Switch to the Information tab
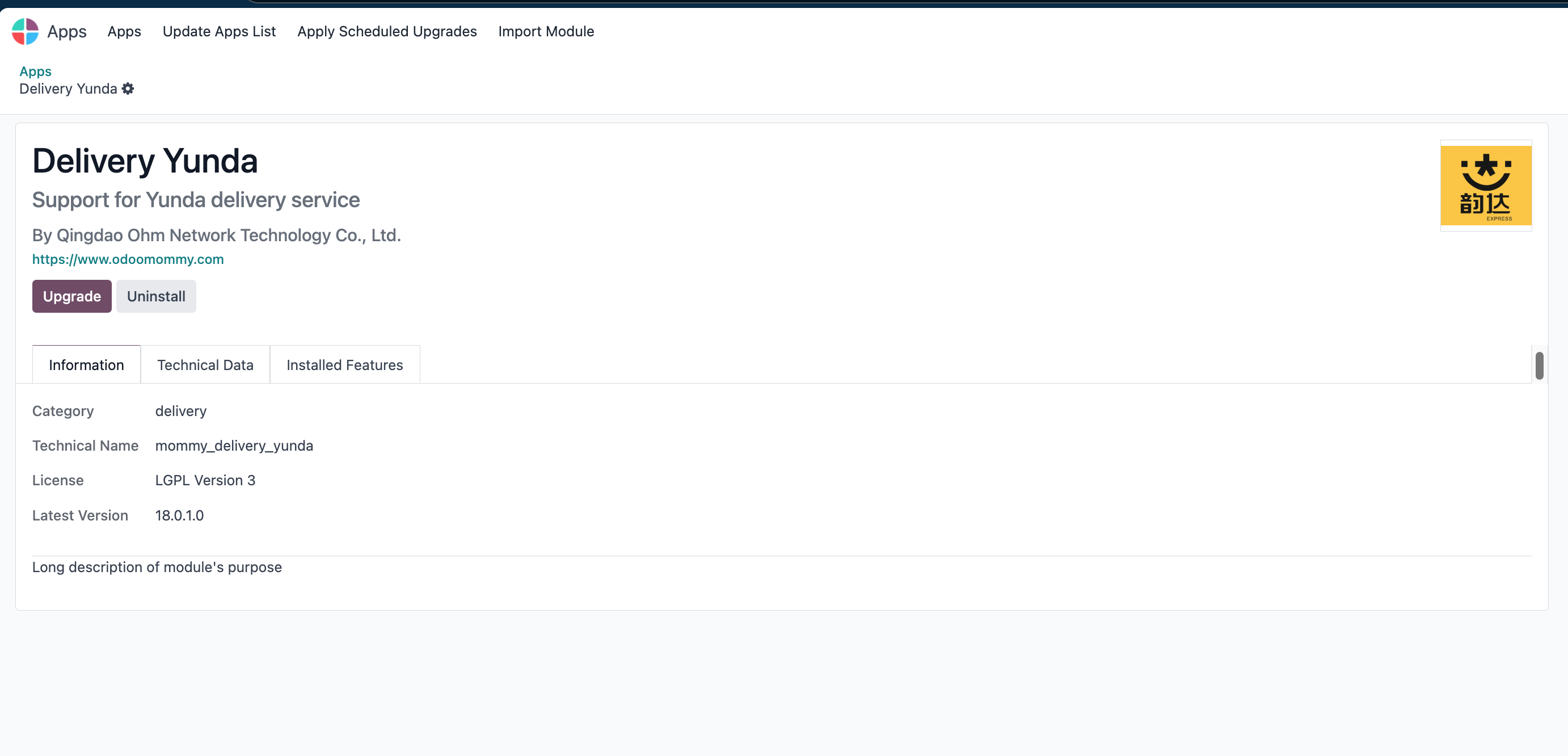Viewport: 1568px width, 756px height. pos(86,365)
